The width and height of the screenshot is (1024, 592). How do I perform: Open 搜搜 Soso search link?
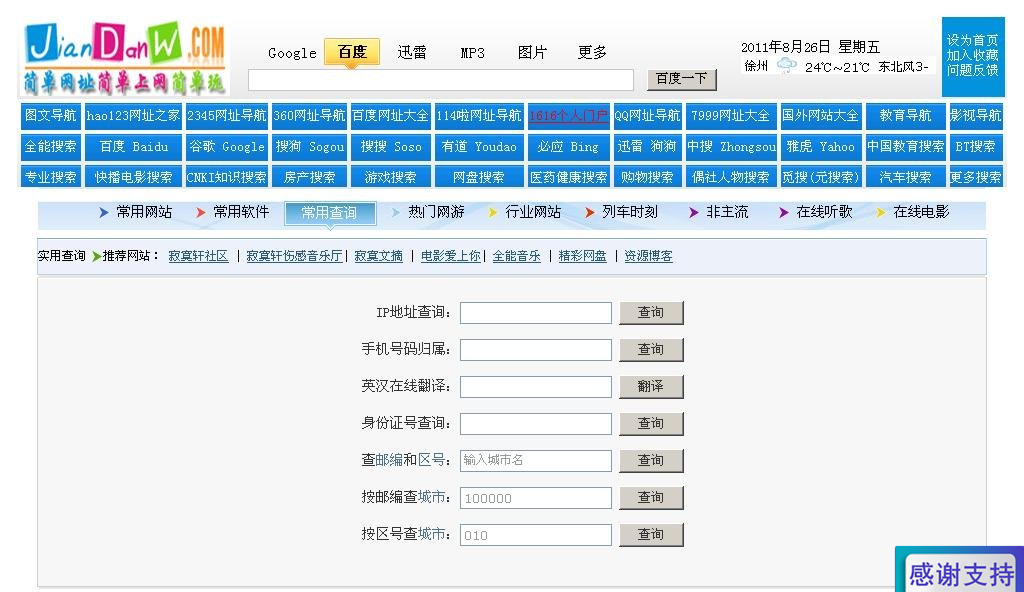(x=391, y=146)
